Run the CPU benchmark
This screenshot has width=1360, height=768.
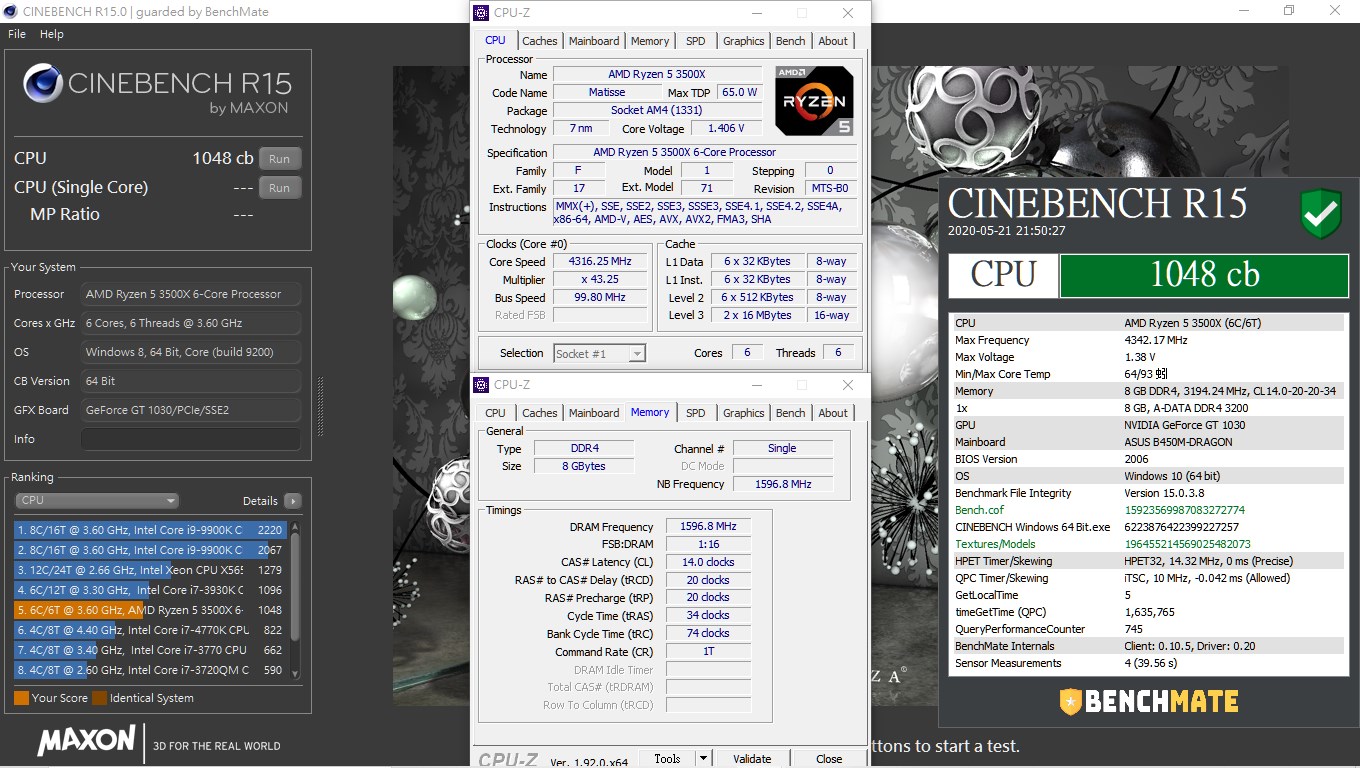(280, 159)
